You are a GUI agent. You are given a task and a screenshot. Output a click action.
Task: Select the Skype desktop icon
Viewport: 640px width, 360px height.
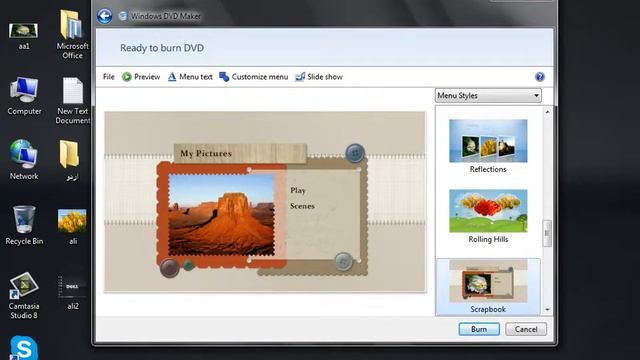coord(24,348)
